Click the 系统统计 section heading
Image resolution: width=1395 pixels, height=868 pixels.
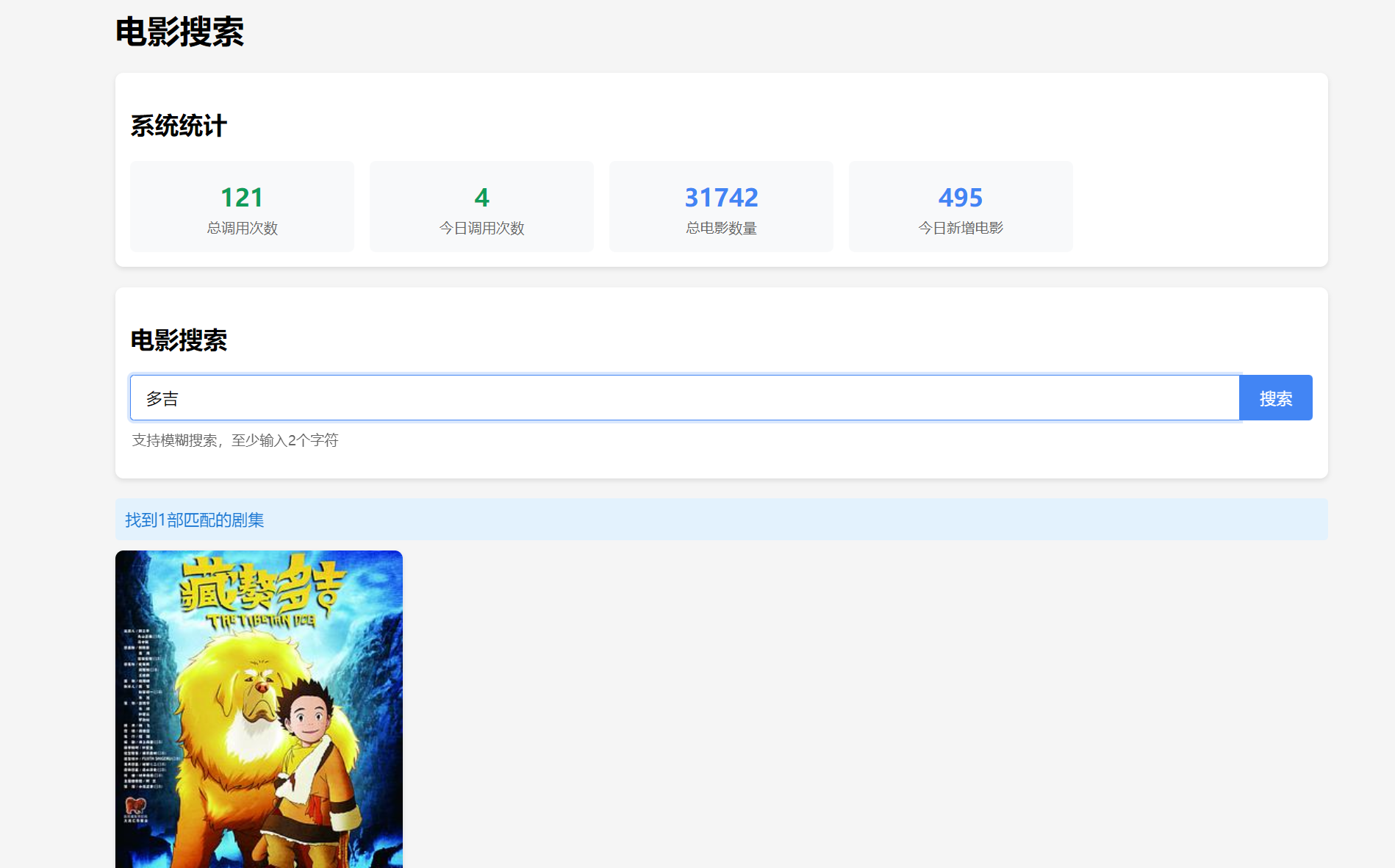click(x=179, y=126)
